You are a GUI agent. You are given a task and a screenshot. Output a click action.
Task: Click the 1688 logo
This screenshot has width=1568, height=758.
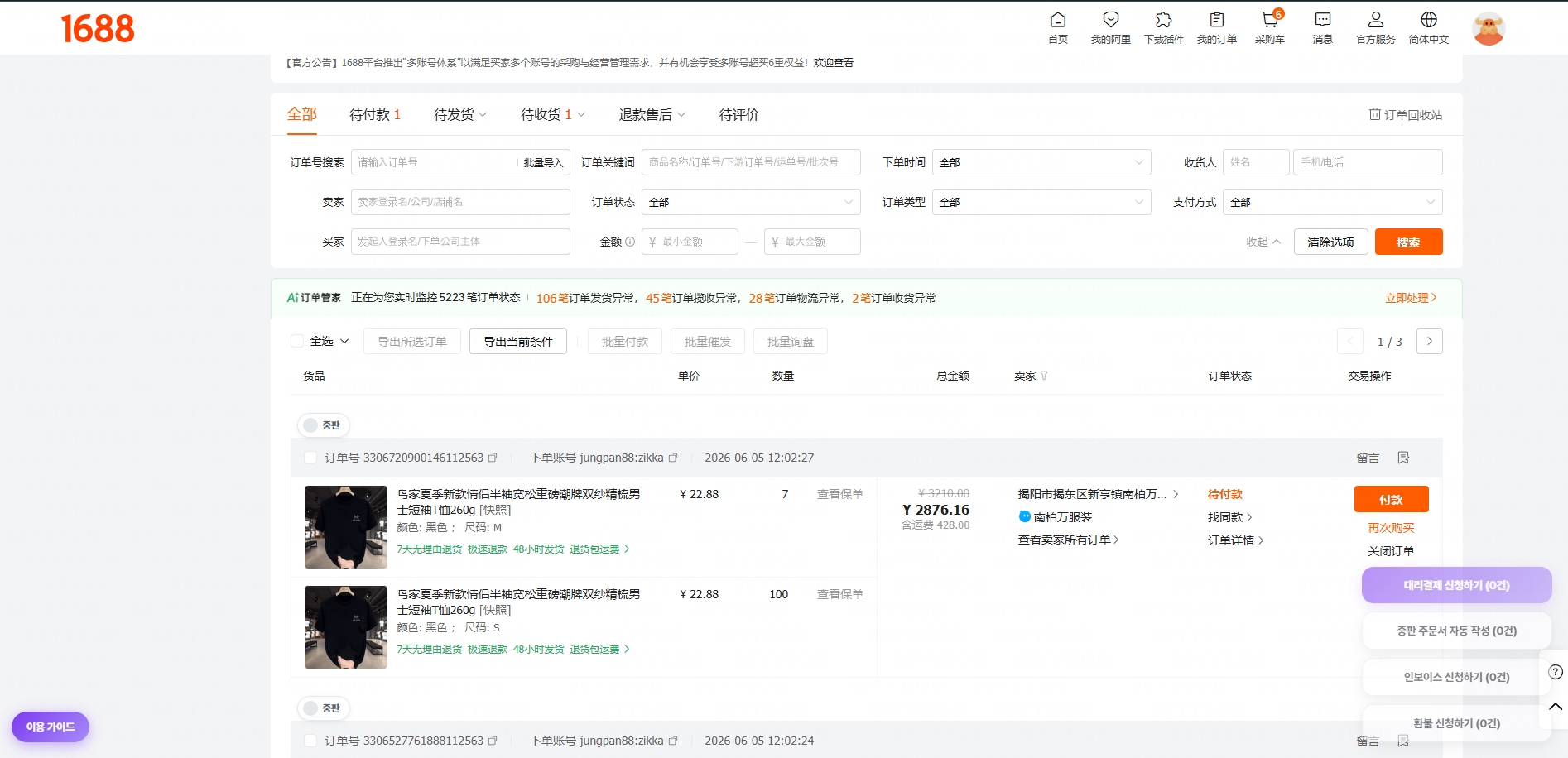[98, 29]
